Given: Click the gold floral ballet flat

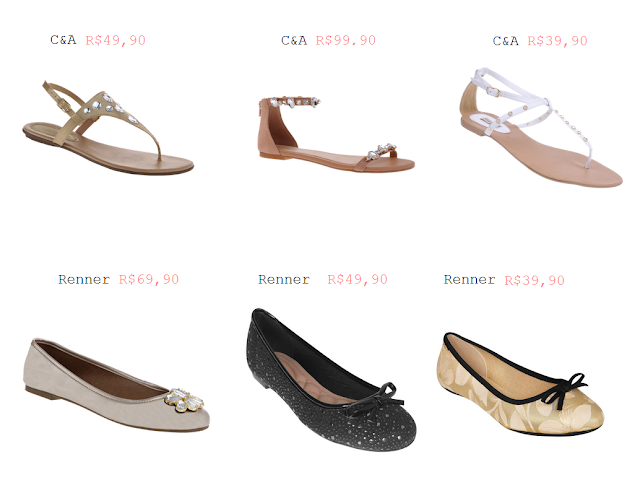Looking at the screenshot, I should [x=520, y=384].
